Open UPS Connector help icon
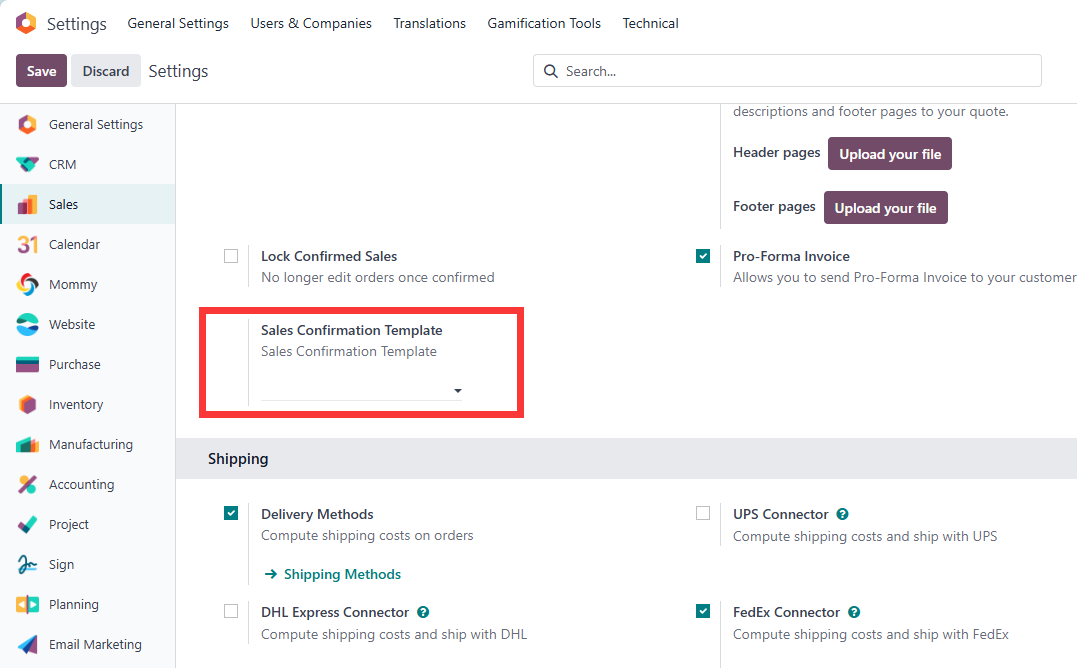1077x668 pixels. [843, 514]
